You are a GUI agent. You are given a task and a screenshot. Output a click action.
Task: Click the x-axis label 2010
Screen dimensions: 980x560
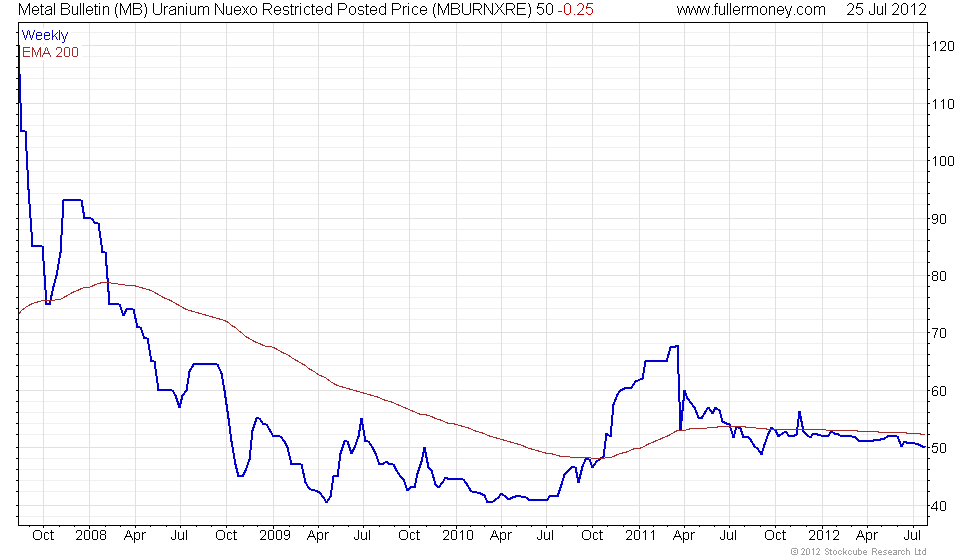(458, 536)
